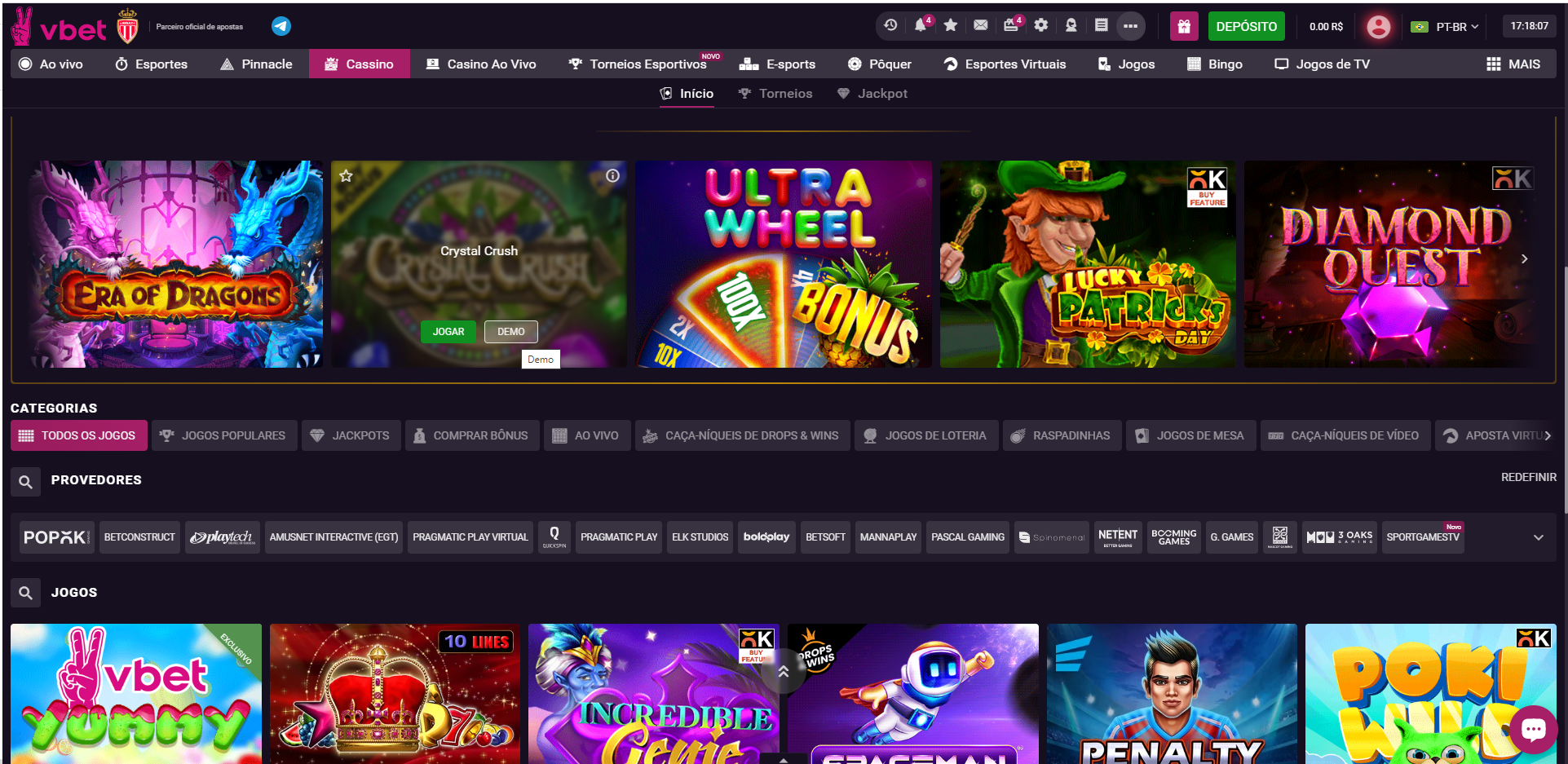Open the Ao vivo section
This screenshot has width=1568, height=764.
pyautogui.click(x=51, y=64)
